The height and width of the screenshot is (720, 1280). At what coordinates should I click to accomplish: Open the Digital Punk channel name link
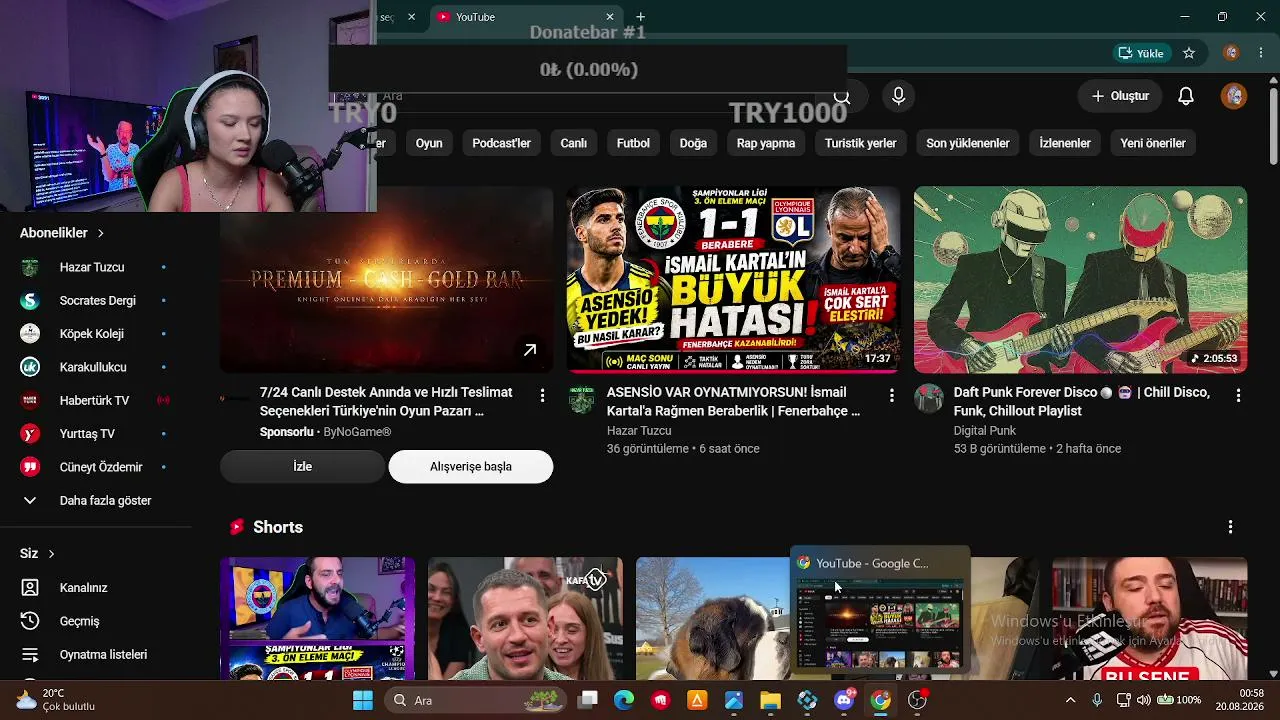tap(985, 431)
